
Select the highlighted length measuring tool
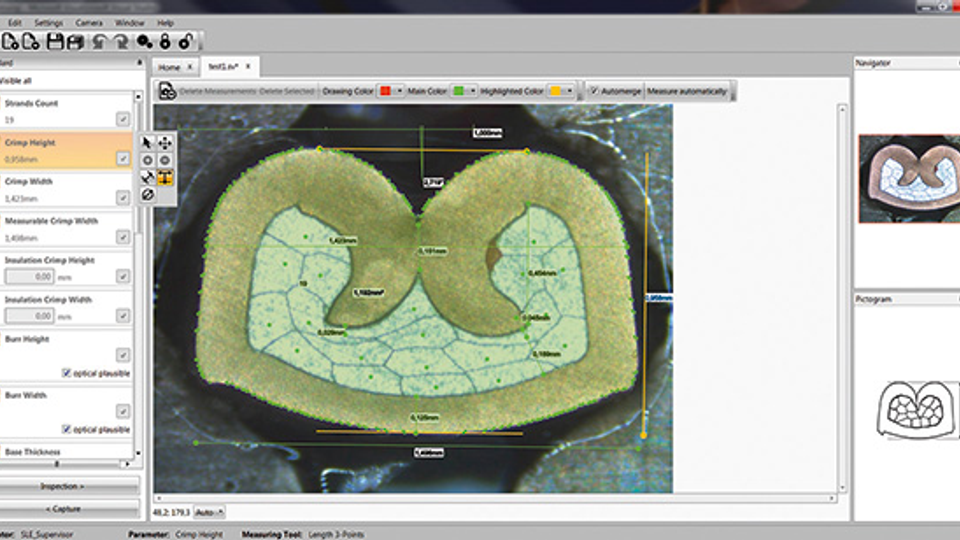click(x=165, y=177)
